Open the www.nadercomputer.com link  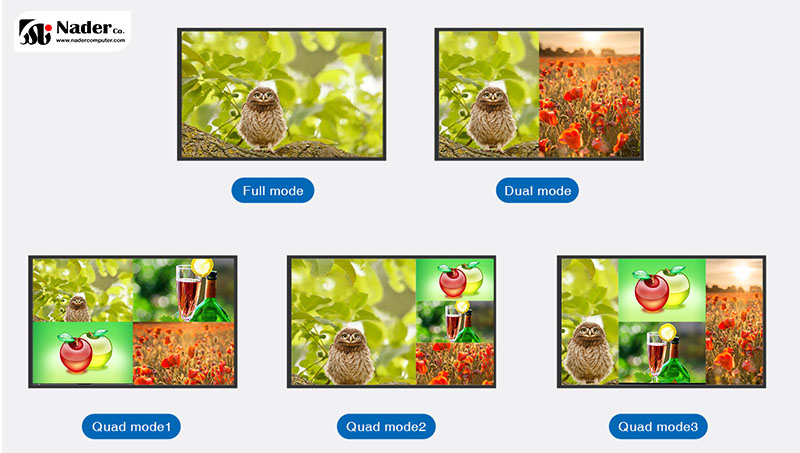(x=90, y=40)
